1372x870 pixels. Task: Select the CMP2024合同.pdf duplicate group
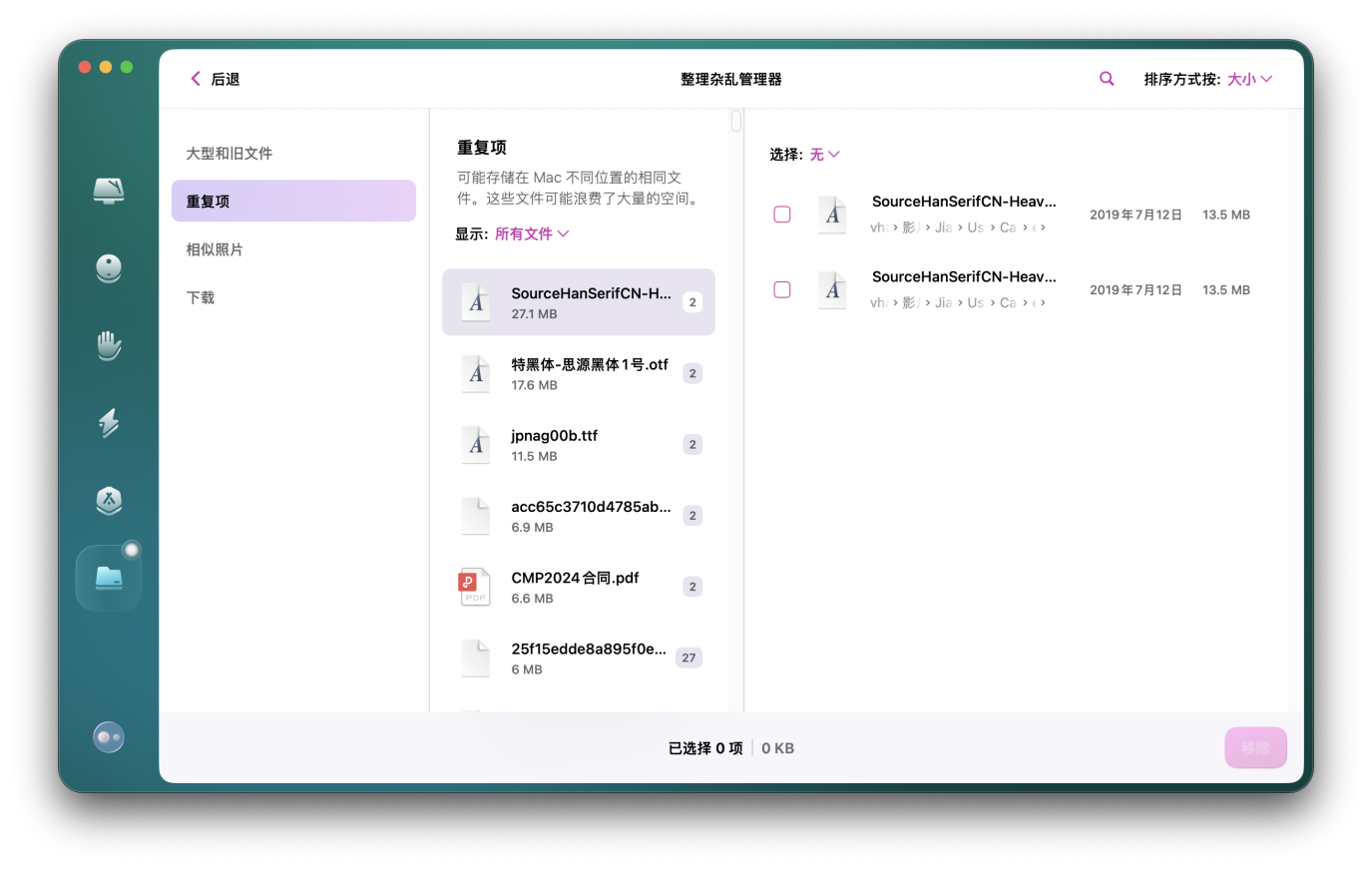[579, 588]
